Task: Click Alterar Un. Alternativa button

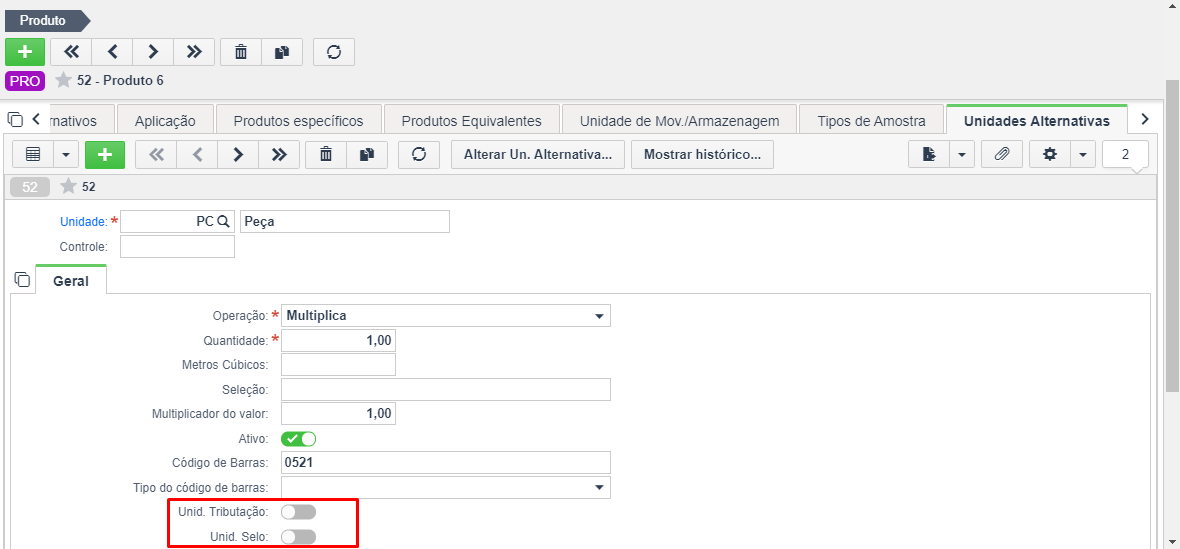Action: (x=538, y=154)
